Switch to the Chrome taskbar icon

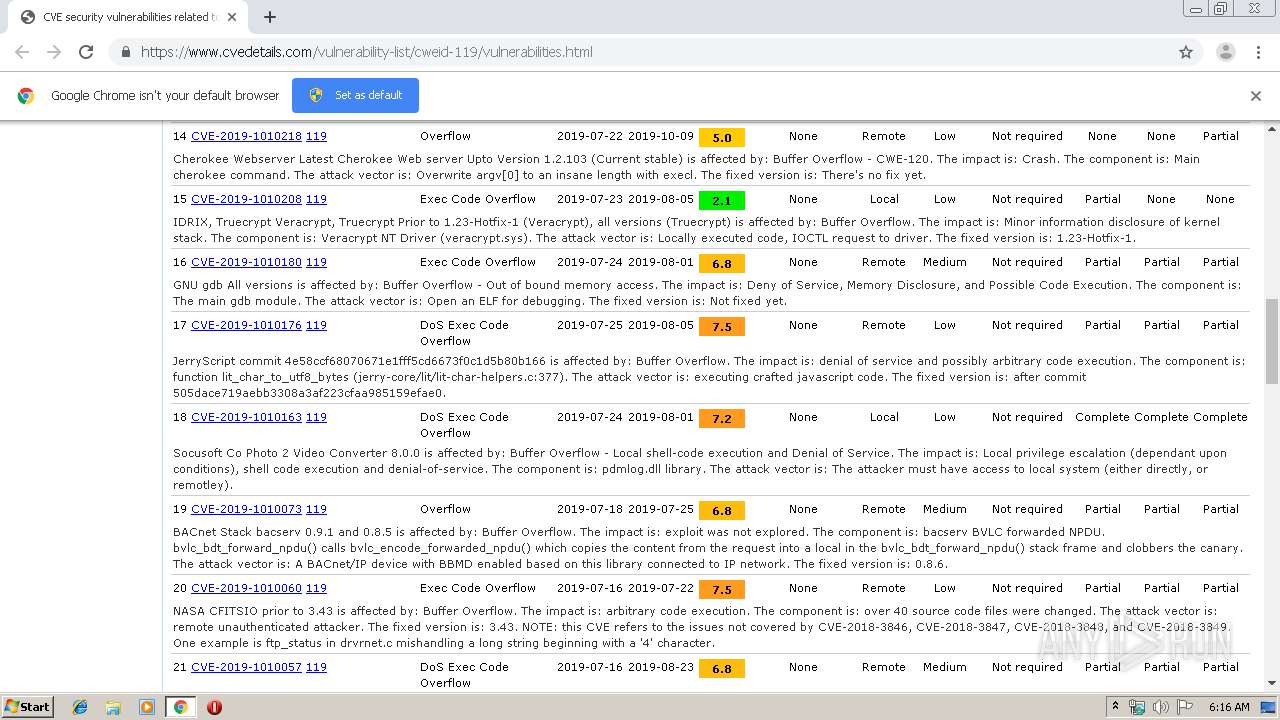(180, 707)
